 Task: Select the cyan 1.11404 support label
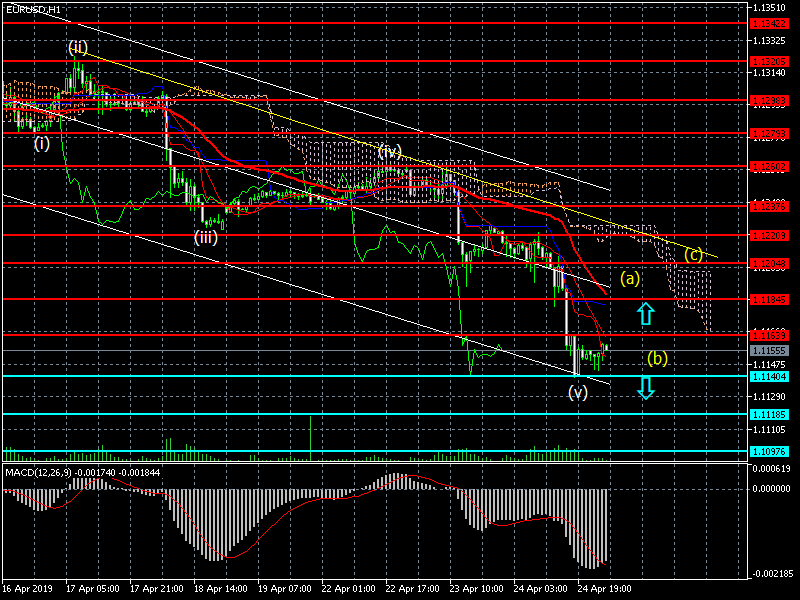tap(769, 377)
